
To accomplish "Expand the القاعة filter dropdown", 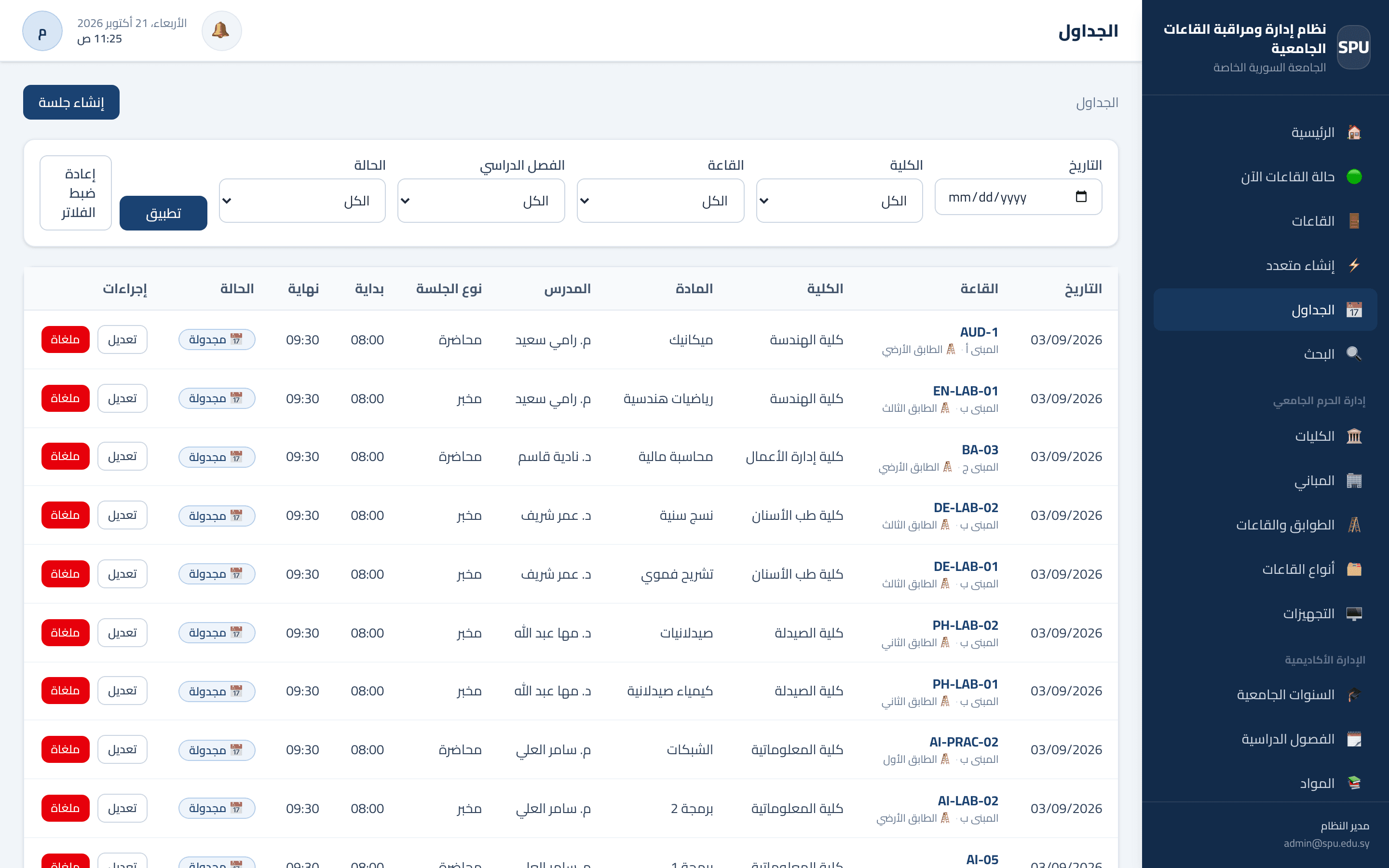I will (x=660, y=200).
